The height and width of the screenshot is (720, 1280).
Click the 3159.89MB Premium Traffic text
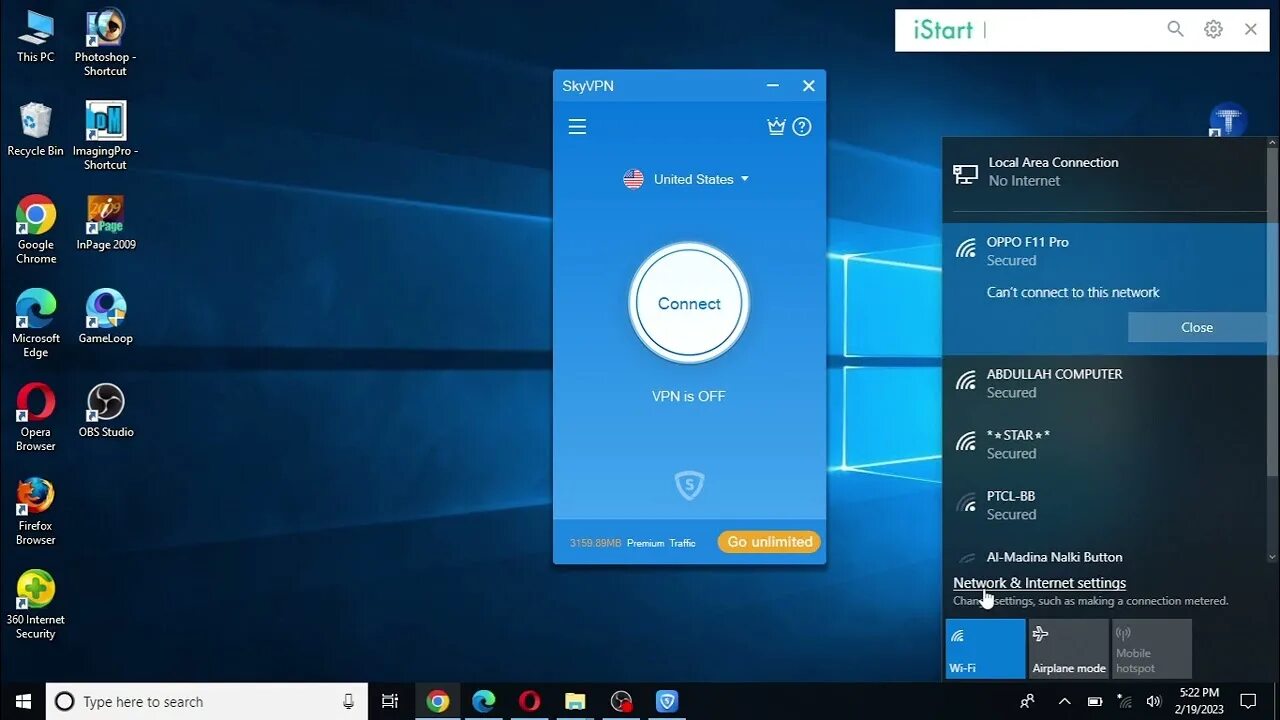pyautogui.click(x=632, y=543)
